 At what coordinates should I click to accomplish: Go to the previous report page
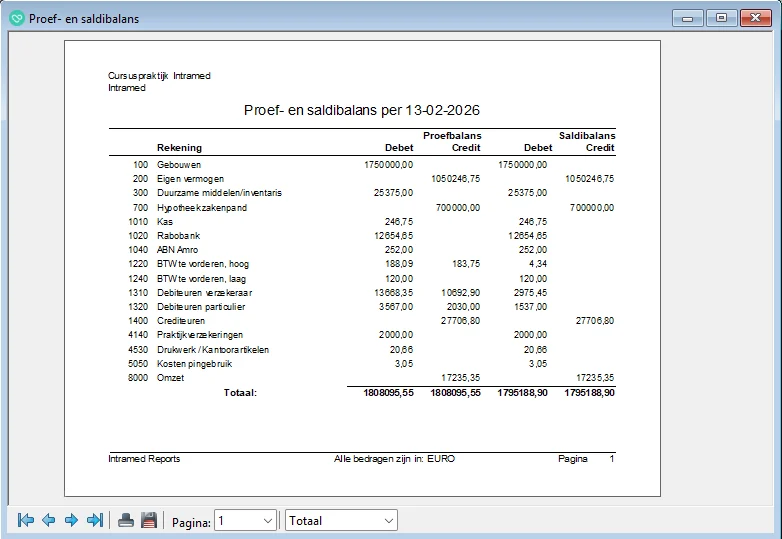tap(48, 520)
